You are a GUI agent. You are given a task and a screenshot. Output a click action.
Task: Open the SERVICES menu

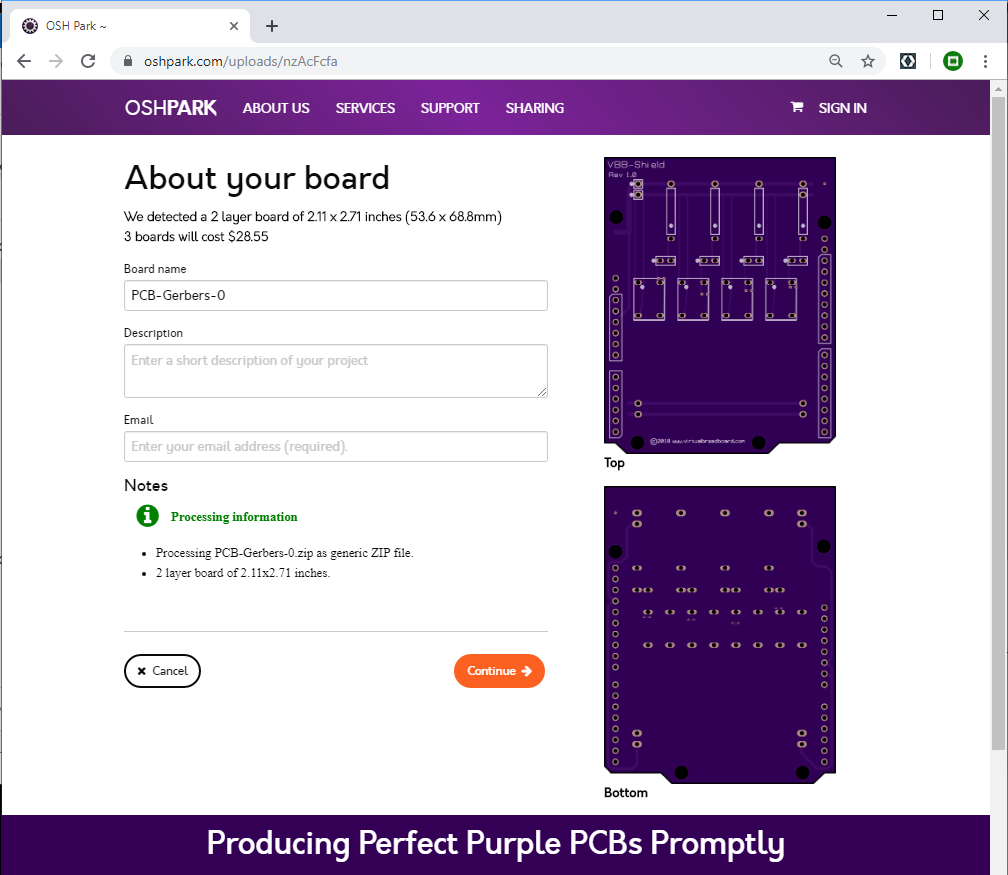[x=365, y=108]
